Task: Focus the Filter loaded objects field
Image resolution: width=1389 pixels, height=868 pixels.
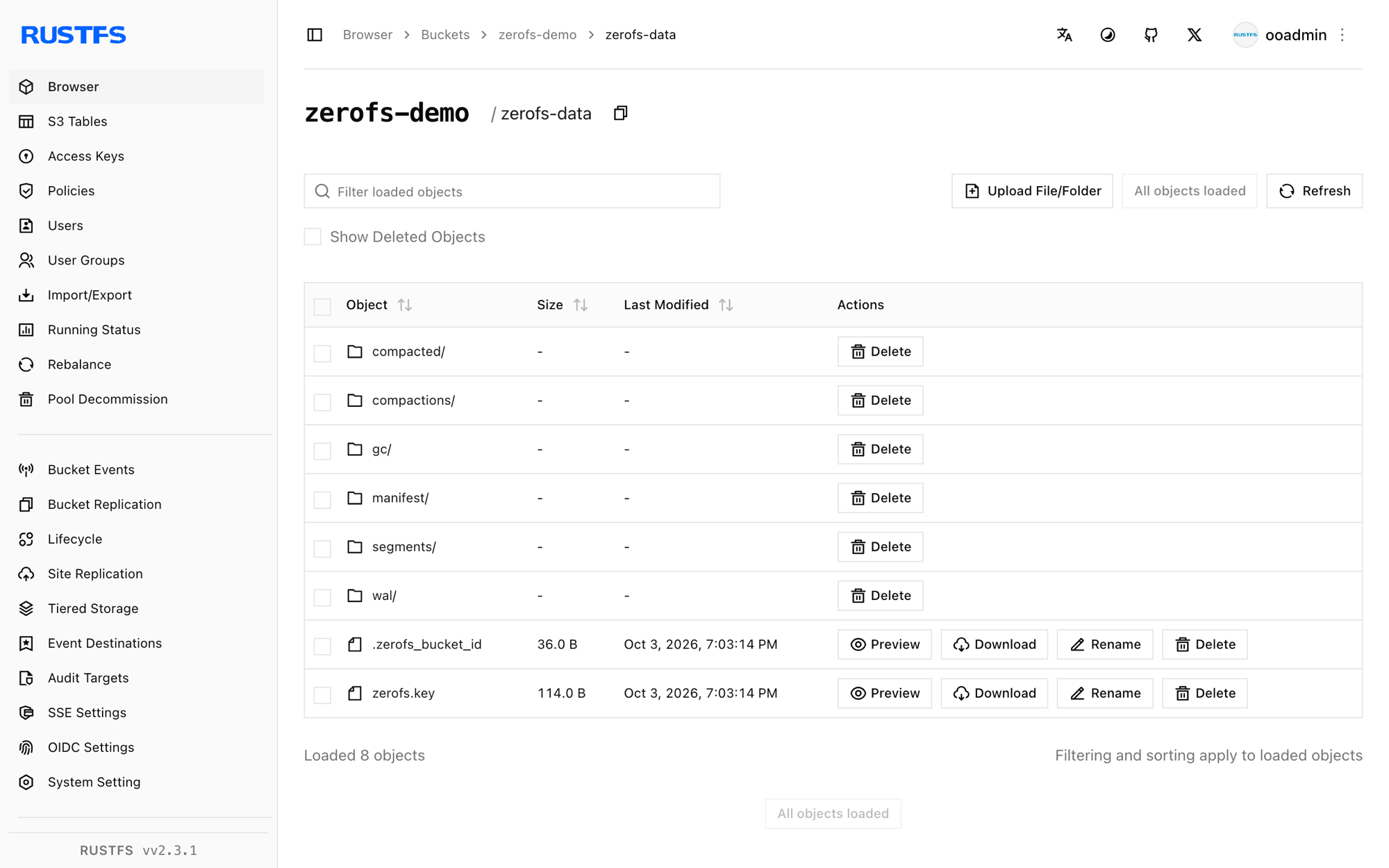Action: tap(512, 191)
